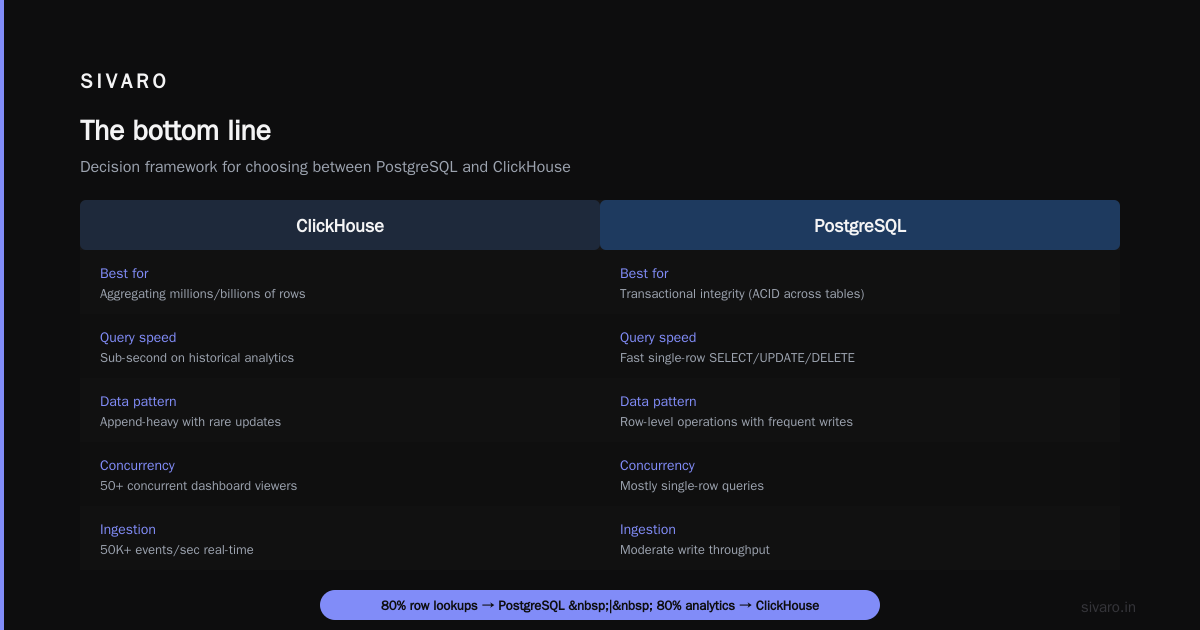The width and height of the screenshot is (1200, 630).
Task: Open the sivaro.in link
Action: (x=1108, y=607)
